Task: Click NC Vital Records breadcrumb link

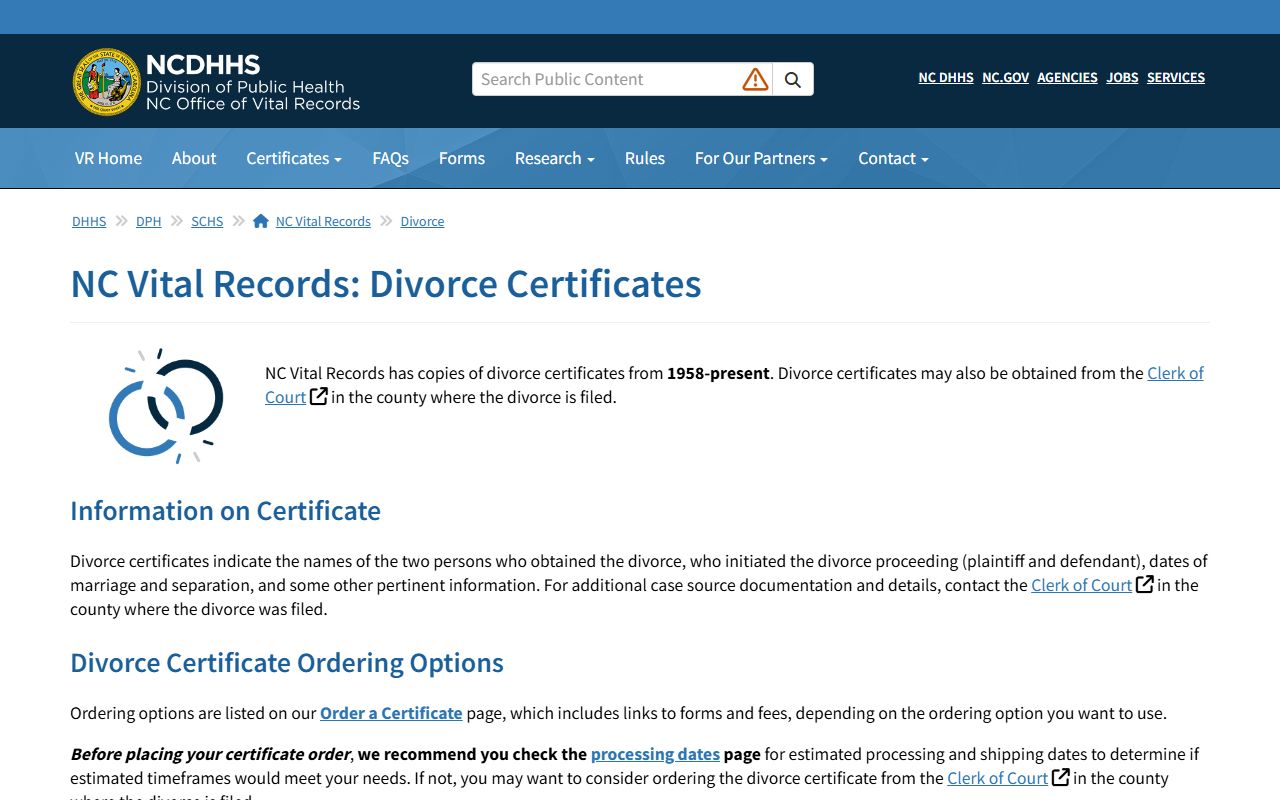Action: click(323, 221)
